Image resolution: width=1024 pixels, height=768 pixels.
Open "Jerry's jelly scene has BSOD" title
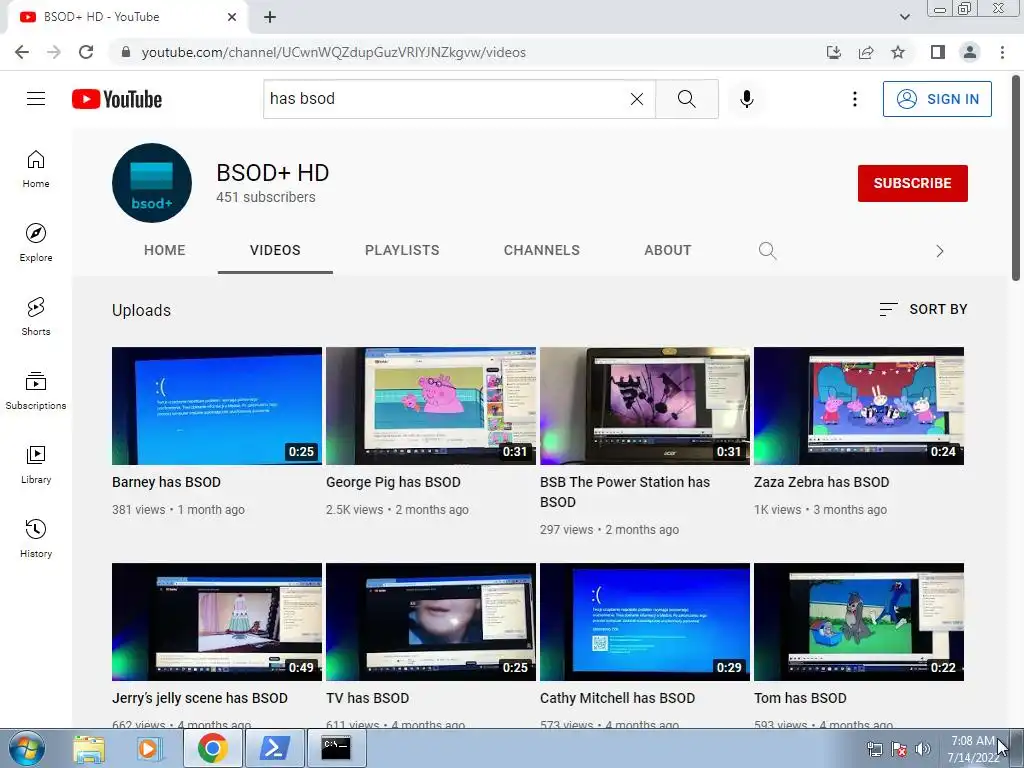pyautogui.click(x=200, y=698)
